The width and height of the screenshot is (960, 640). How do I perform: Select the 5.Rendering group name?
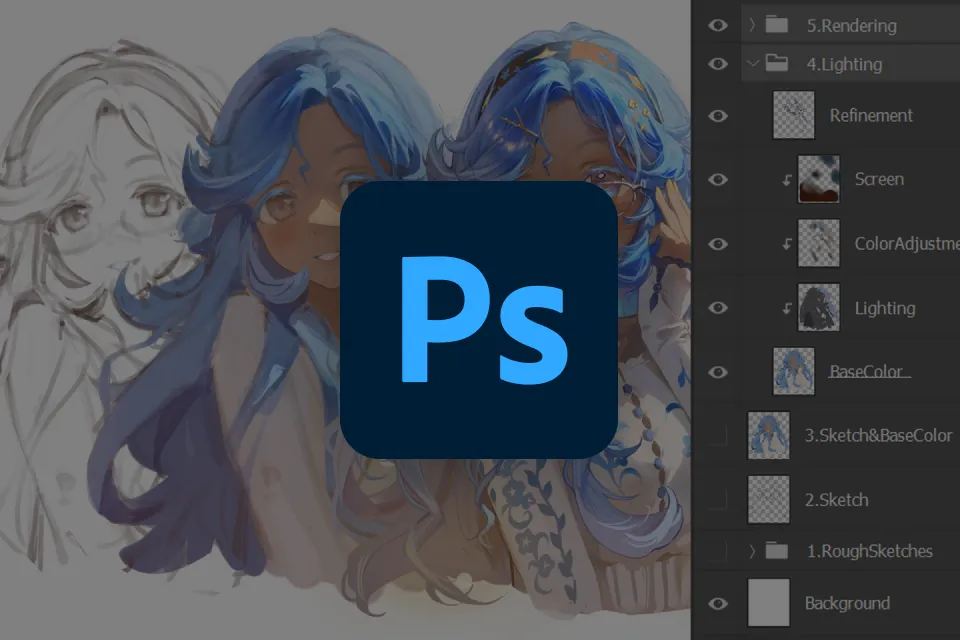coord(852,26)
